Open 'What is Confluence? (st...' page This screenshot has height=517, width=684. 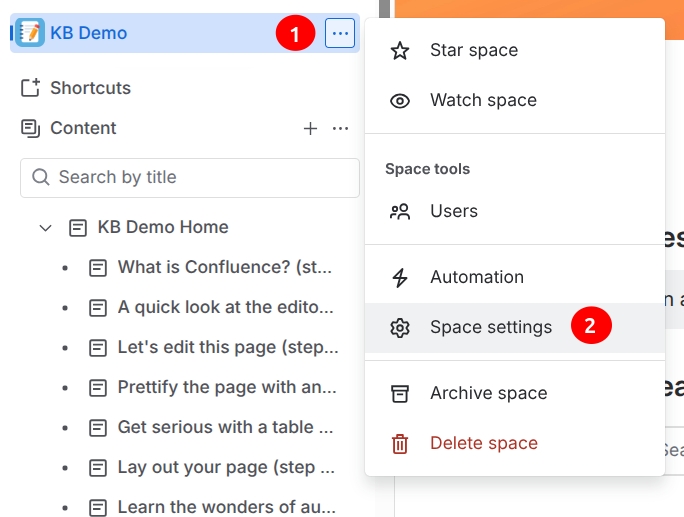point(225,267)
